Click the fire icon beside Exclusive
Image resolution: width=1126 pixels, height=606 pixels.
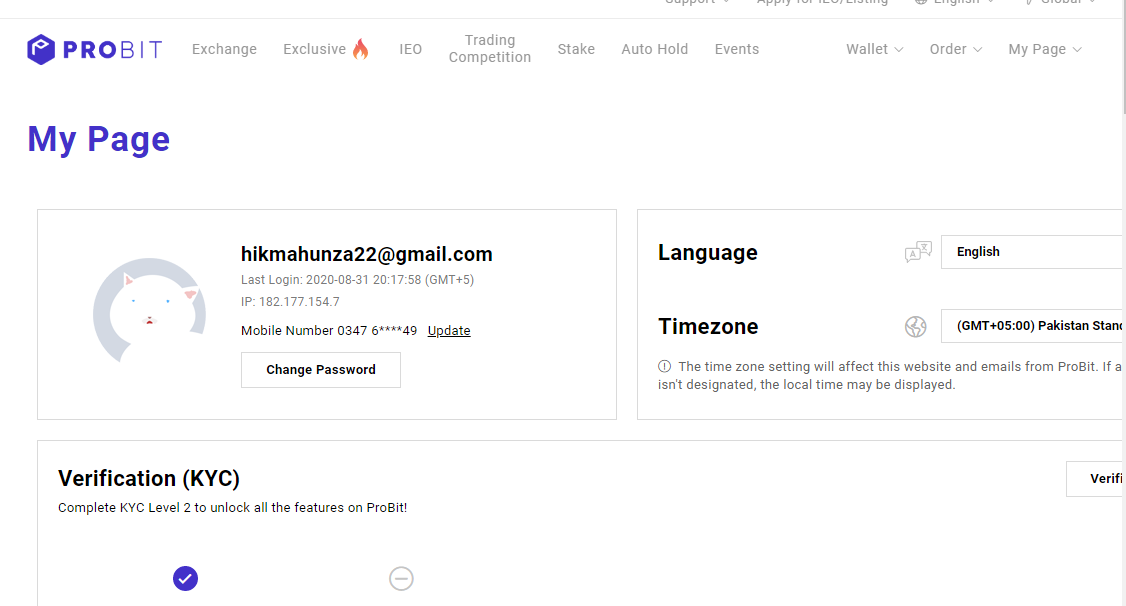click(360, 49)
